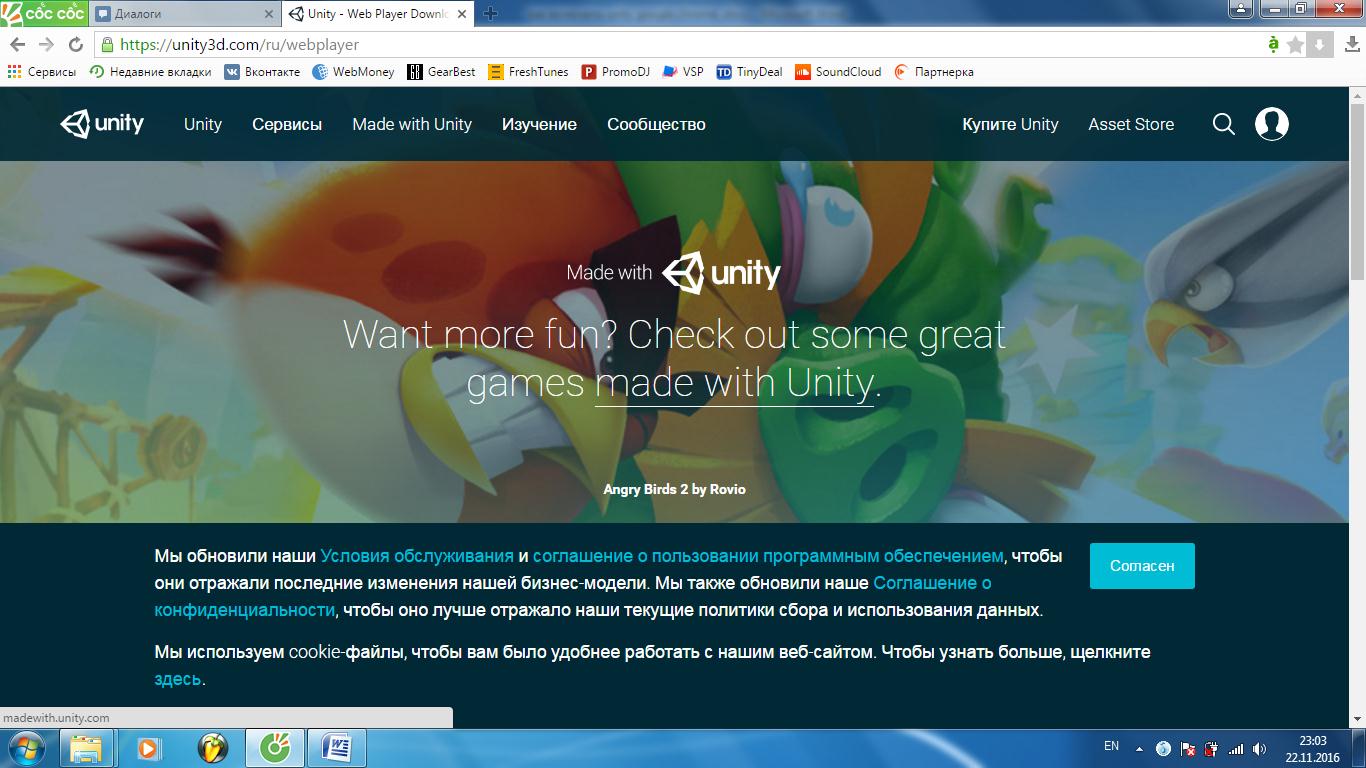Close the Диалоги tab
The image size is (1366, 768).
268,14
